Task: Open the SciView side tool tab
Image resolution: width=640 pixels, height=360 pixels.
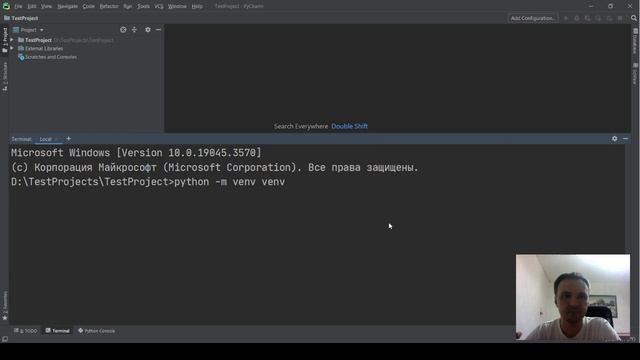Action: coord(636,74)
